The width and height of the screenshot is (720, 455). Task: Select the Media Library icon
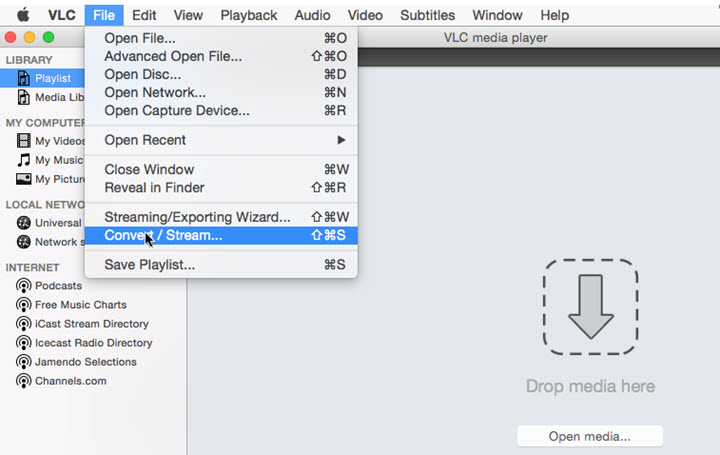click(24, 97)
